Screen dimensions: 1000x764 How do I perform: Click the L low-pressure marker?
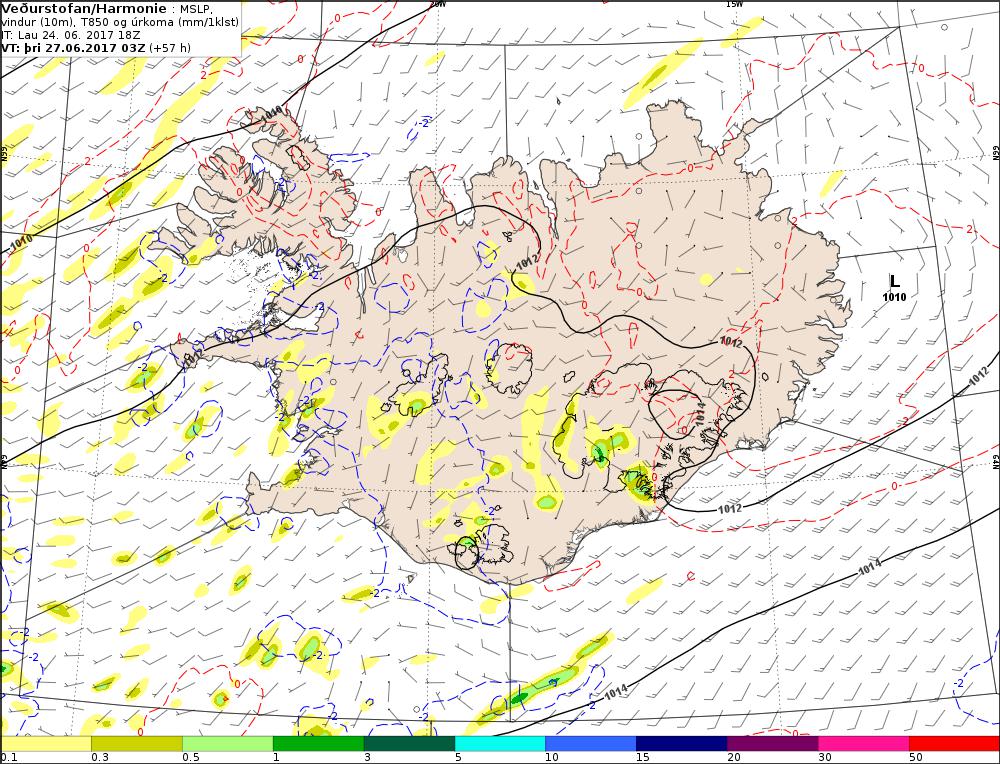895,281
